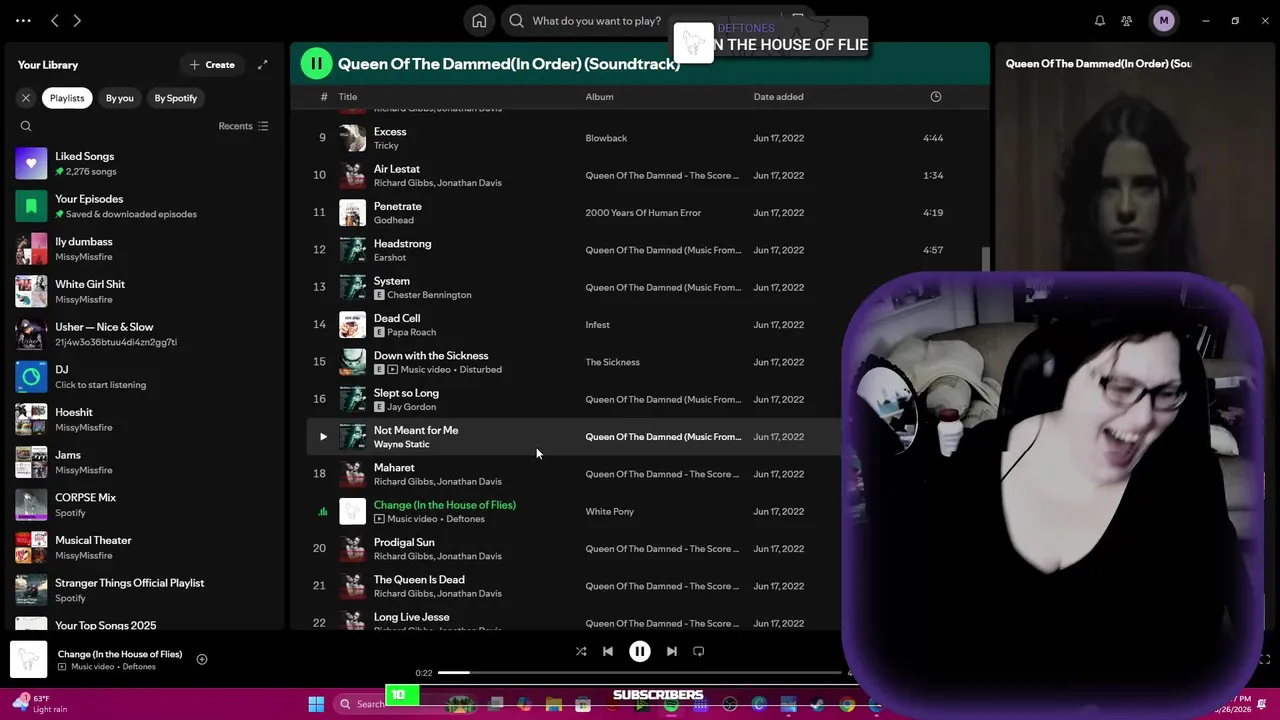Sort tracks by duration clock icon
Viewport: 1280px width, 720px height.
click(x=936, y=97)
